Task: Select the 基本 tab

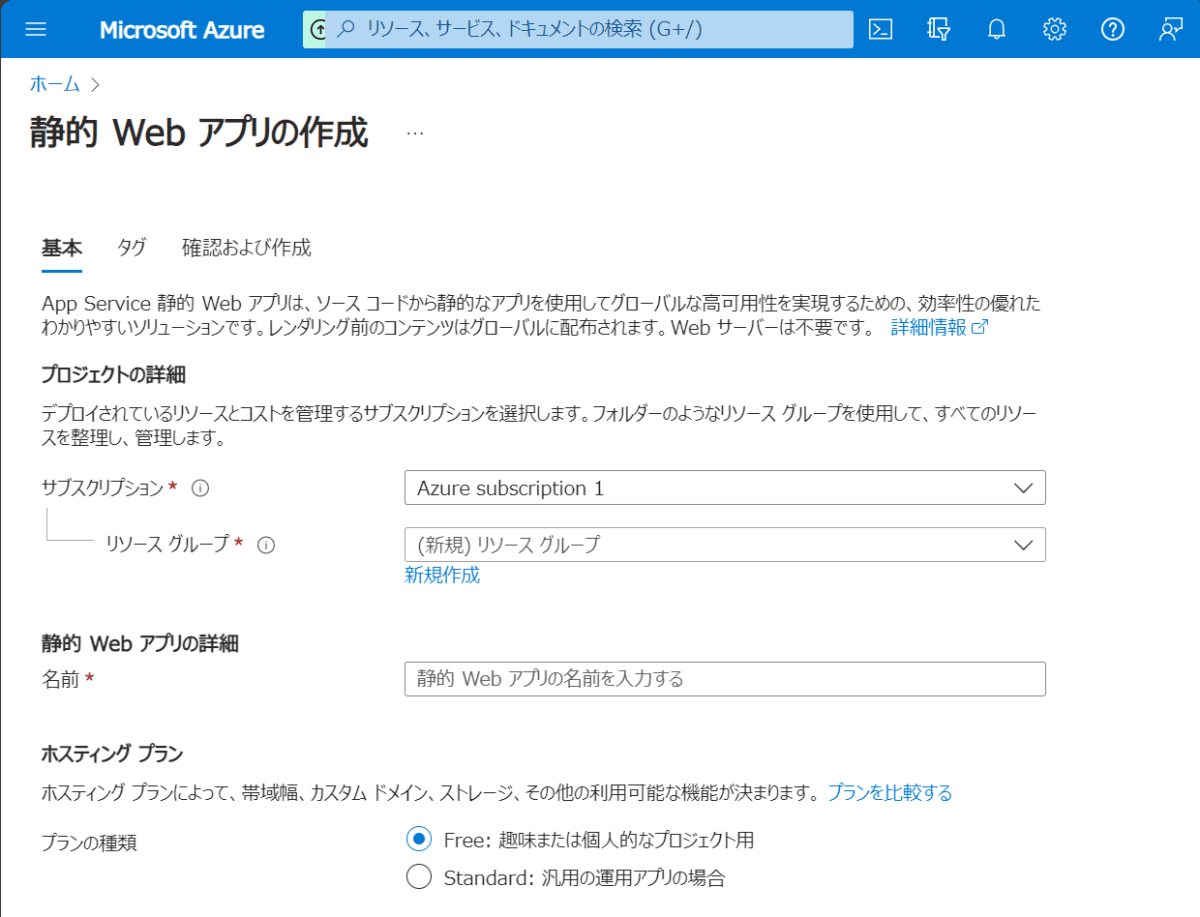Action: coord(62,248)
